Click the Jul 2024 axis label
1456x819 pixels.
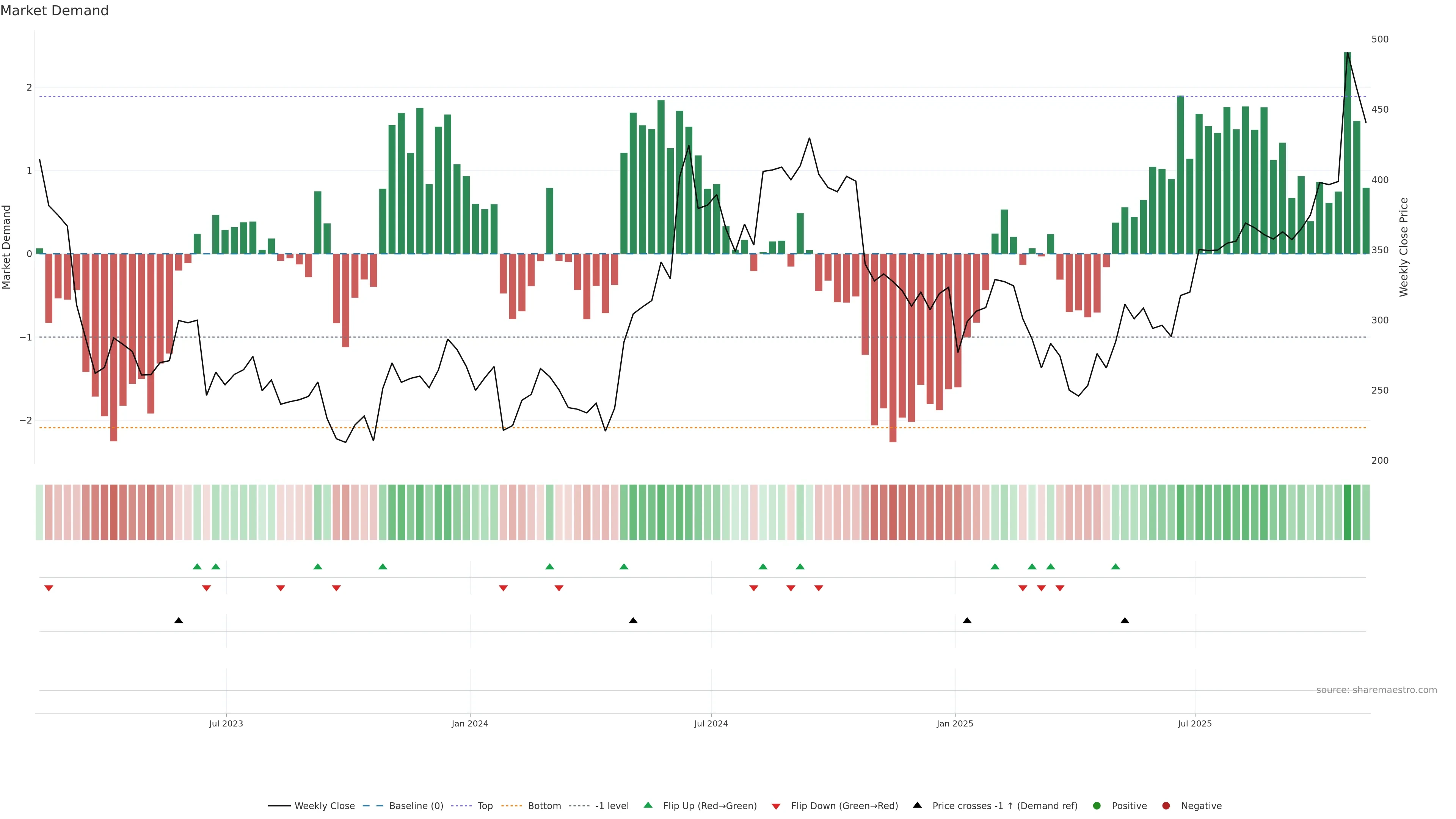pos(711,723)
